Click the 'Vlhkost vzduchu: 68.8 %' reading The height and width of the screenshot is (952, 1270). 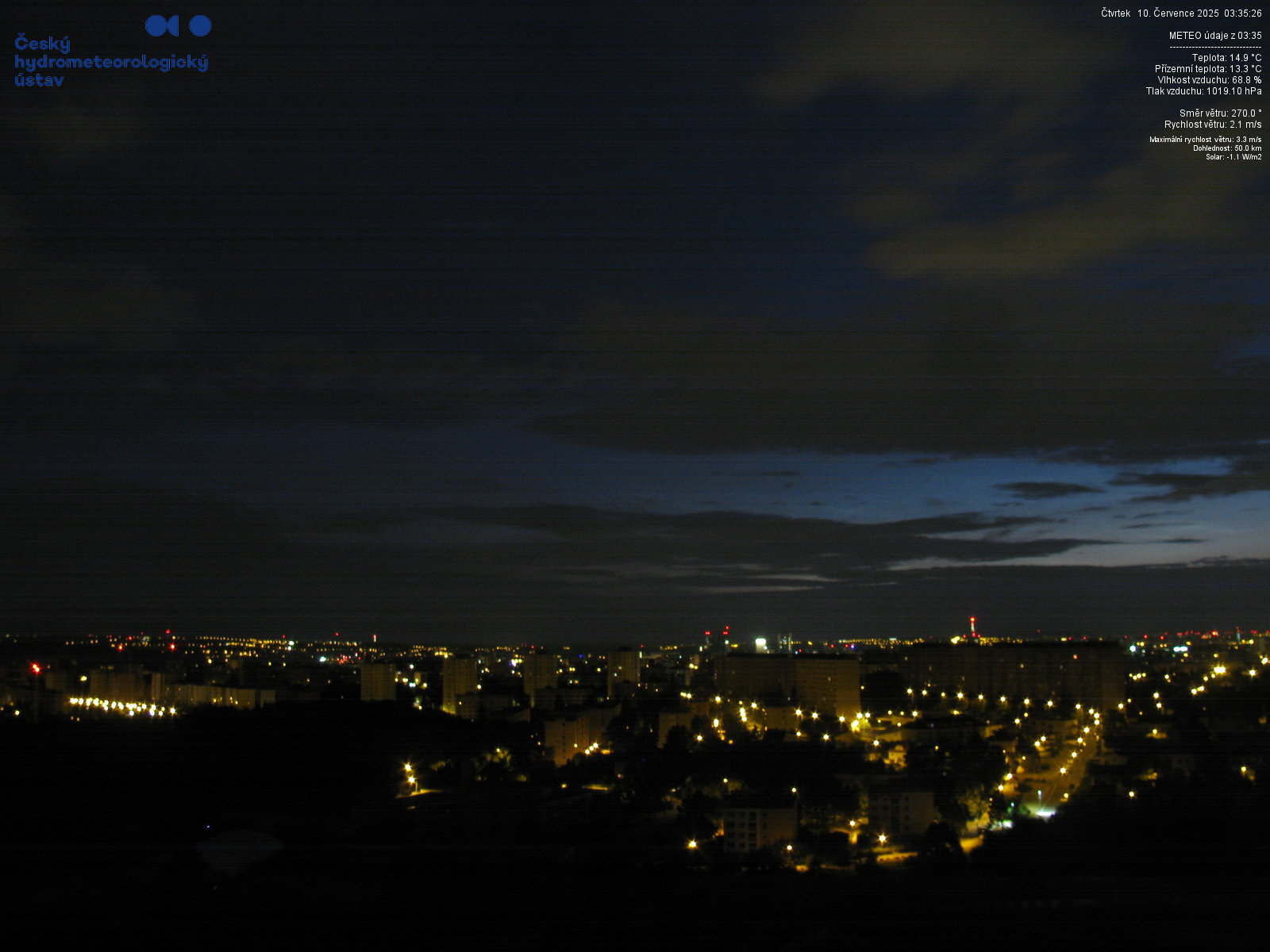click(1210, 80)
